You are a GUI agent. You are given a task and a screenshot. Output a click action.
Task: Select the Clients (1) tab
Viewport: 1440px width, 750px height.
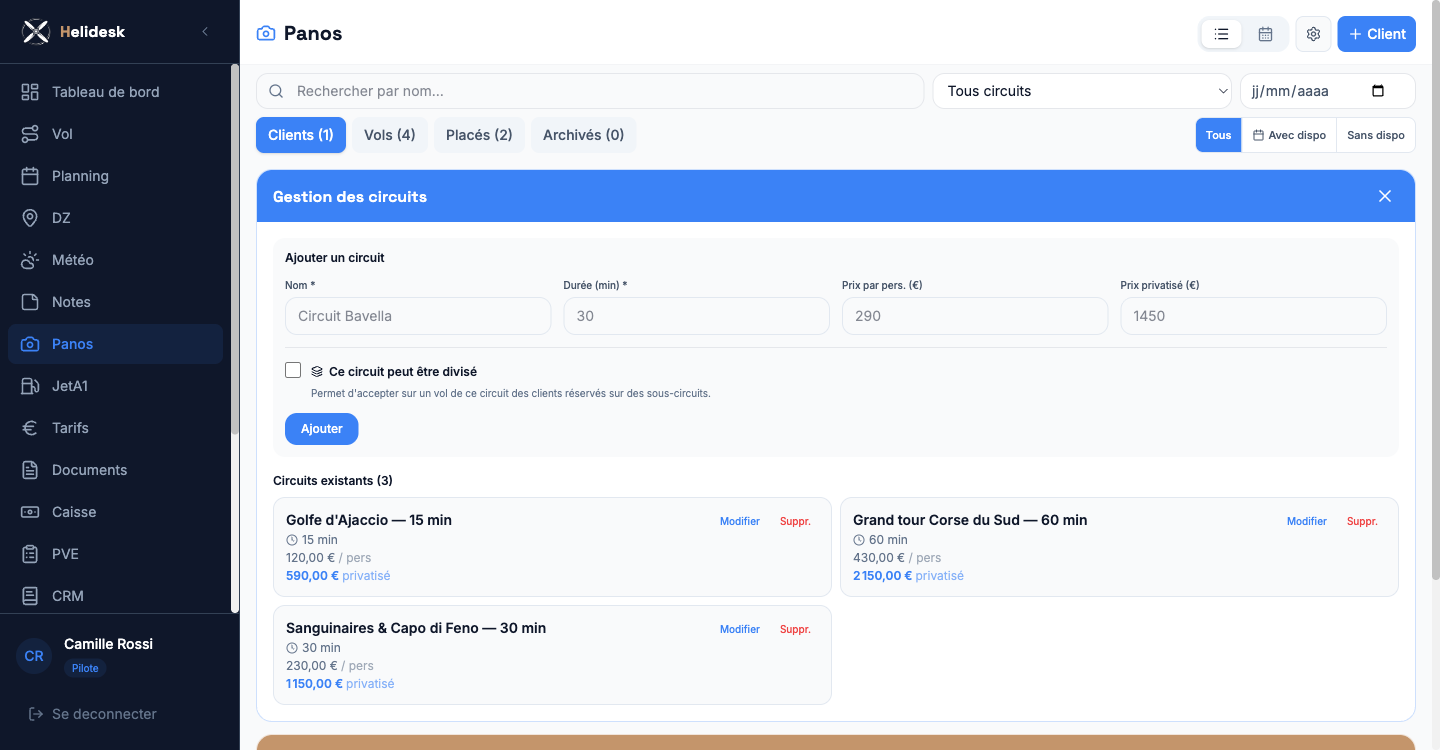click(x=301, y=135)
